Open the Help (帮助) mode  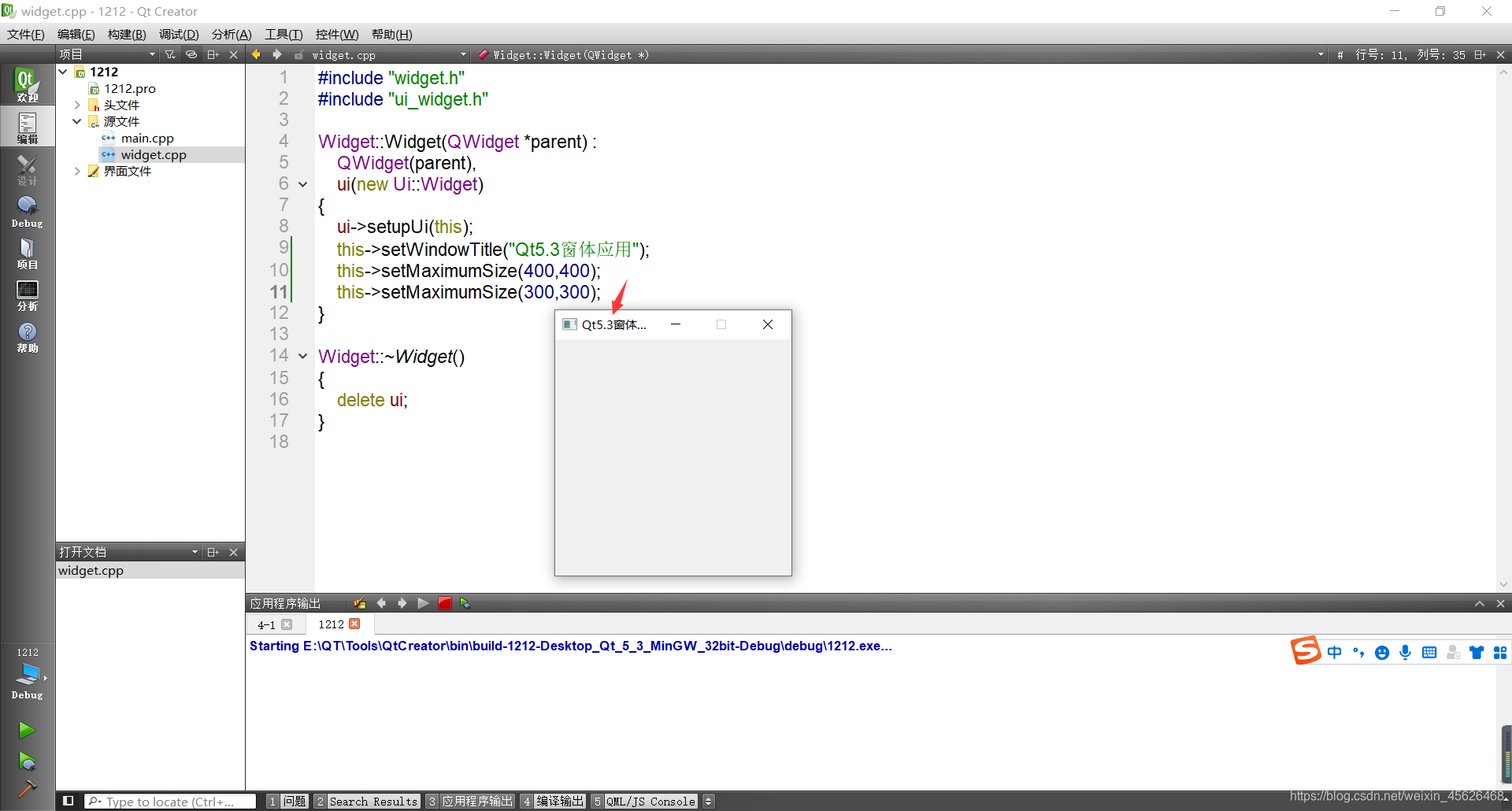(27, 336)
